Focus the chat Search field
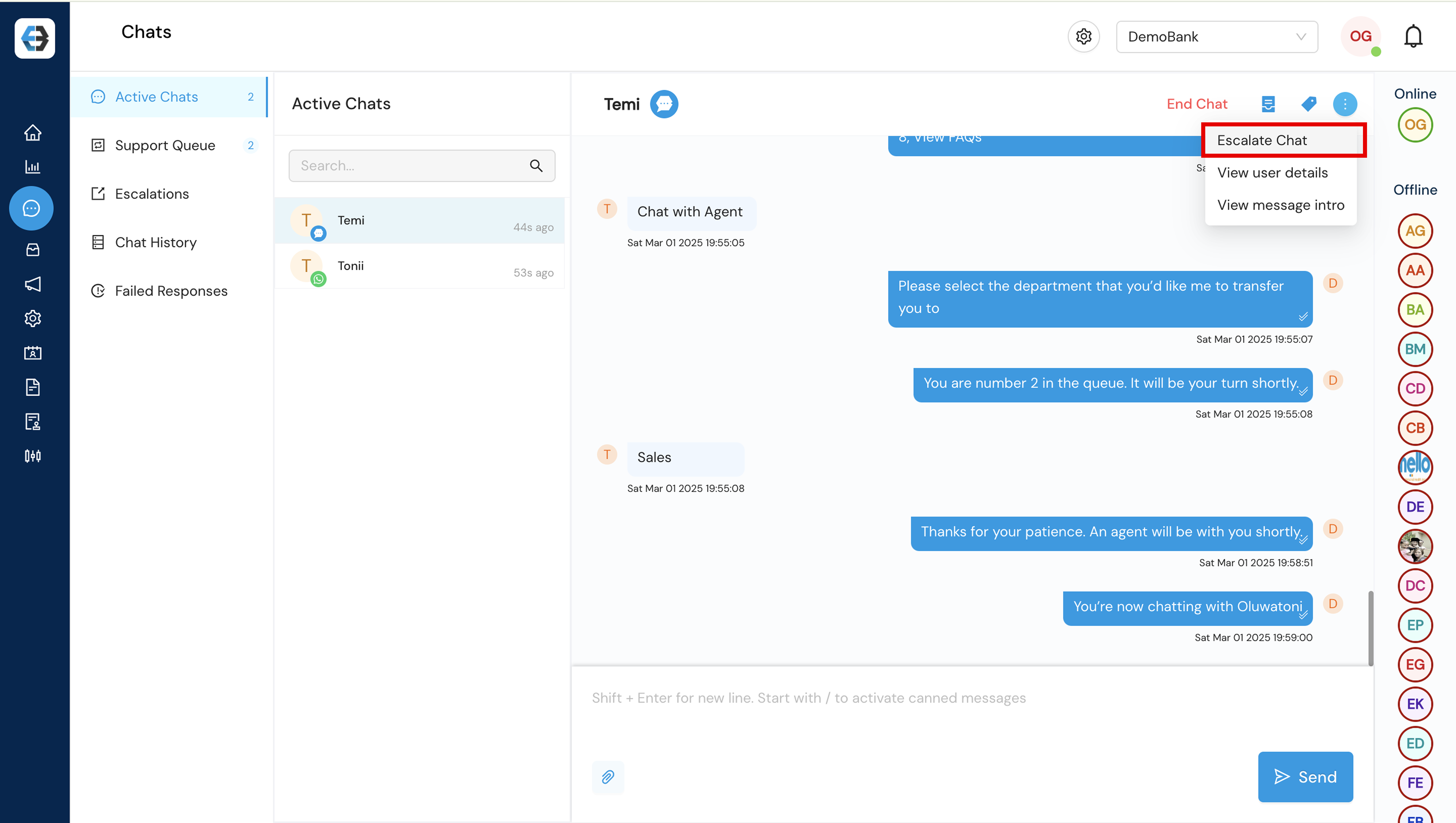Viewport: 1456px width, 823px height. tap(422, 166)
